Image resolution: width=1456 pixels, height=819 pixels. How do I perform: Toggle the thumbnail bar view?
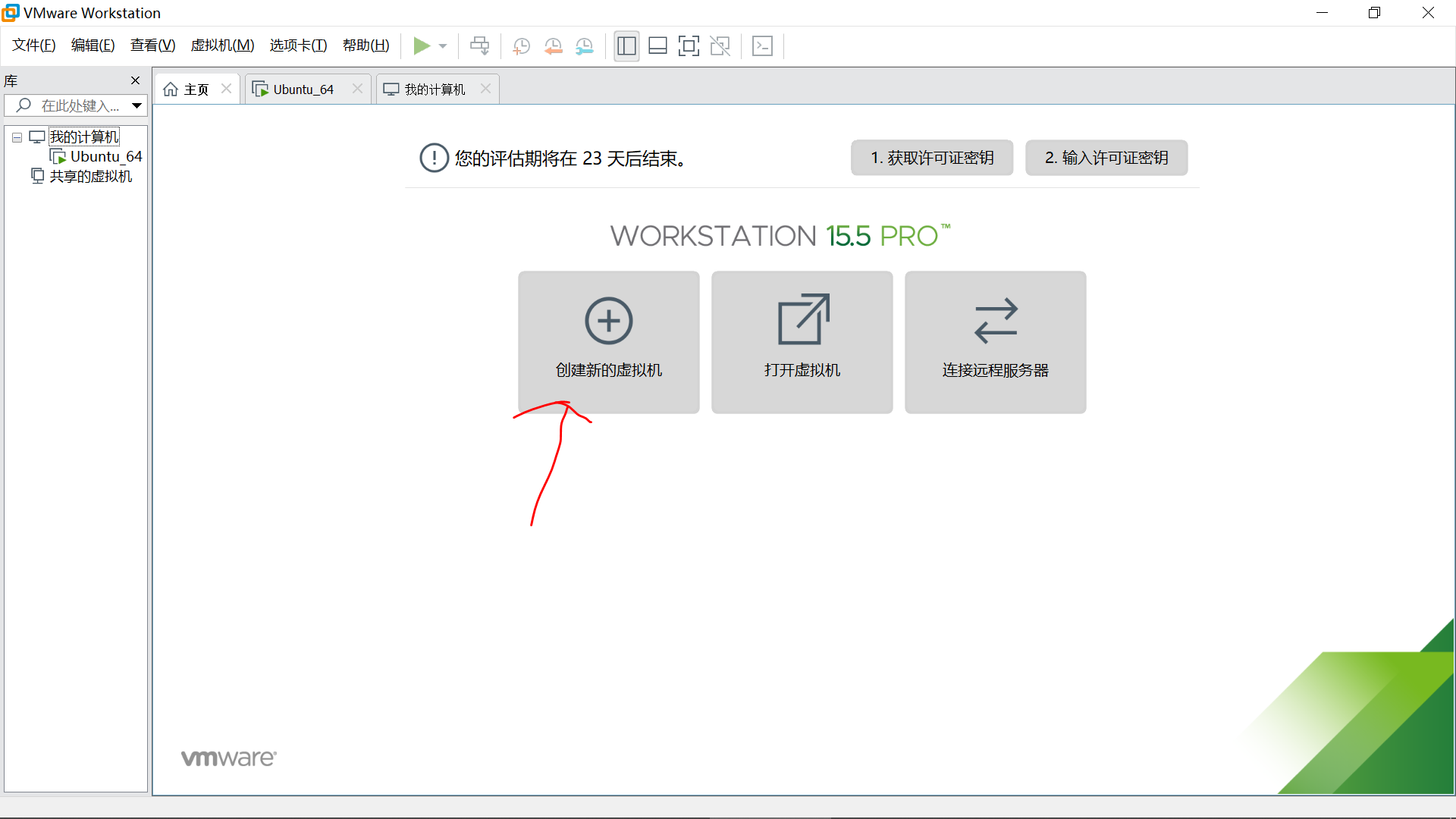coord(657,46)
